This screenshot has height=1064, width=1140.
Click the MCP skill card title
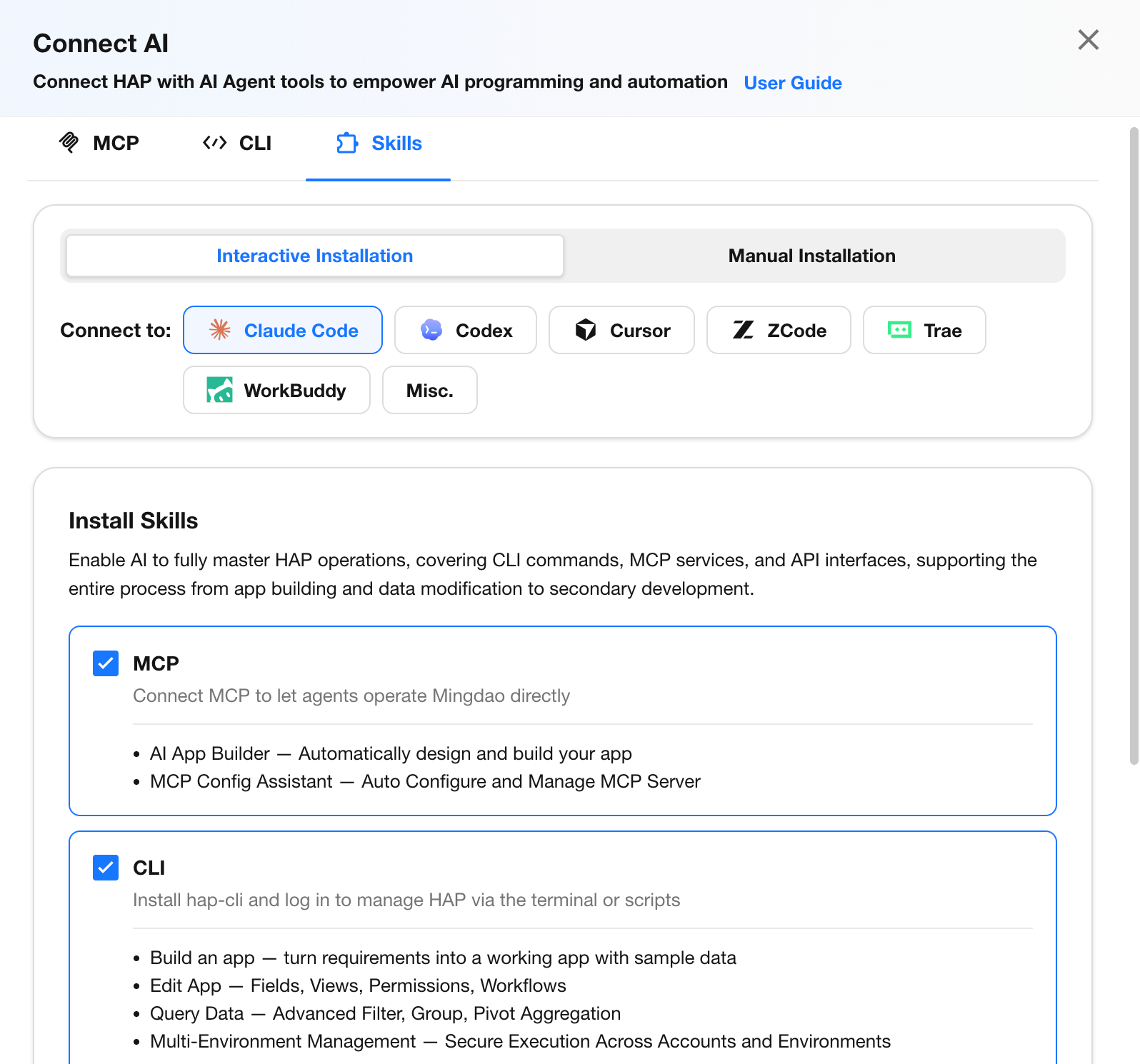[156, 663]
